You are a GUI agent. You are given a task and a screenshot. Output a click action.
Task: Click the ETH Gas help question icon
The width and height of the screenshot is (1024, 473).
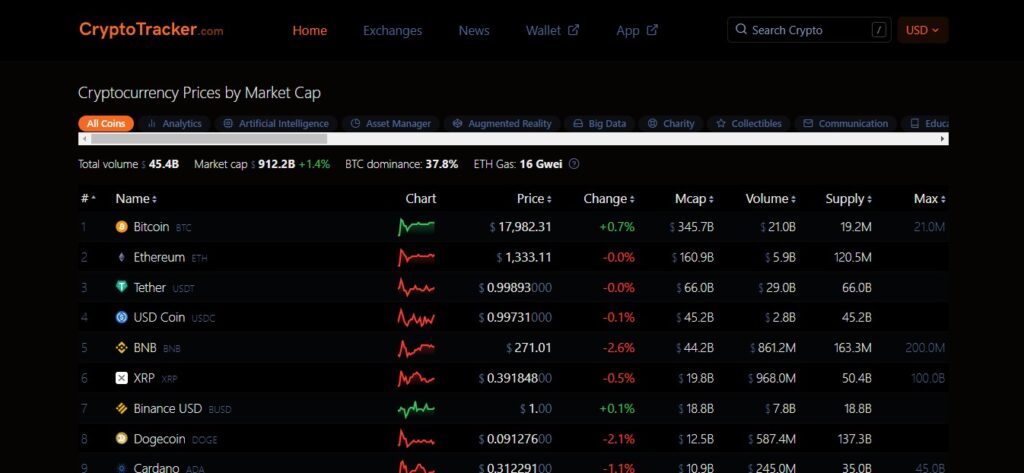(x=574, y=164)
